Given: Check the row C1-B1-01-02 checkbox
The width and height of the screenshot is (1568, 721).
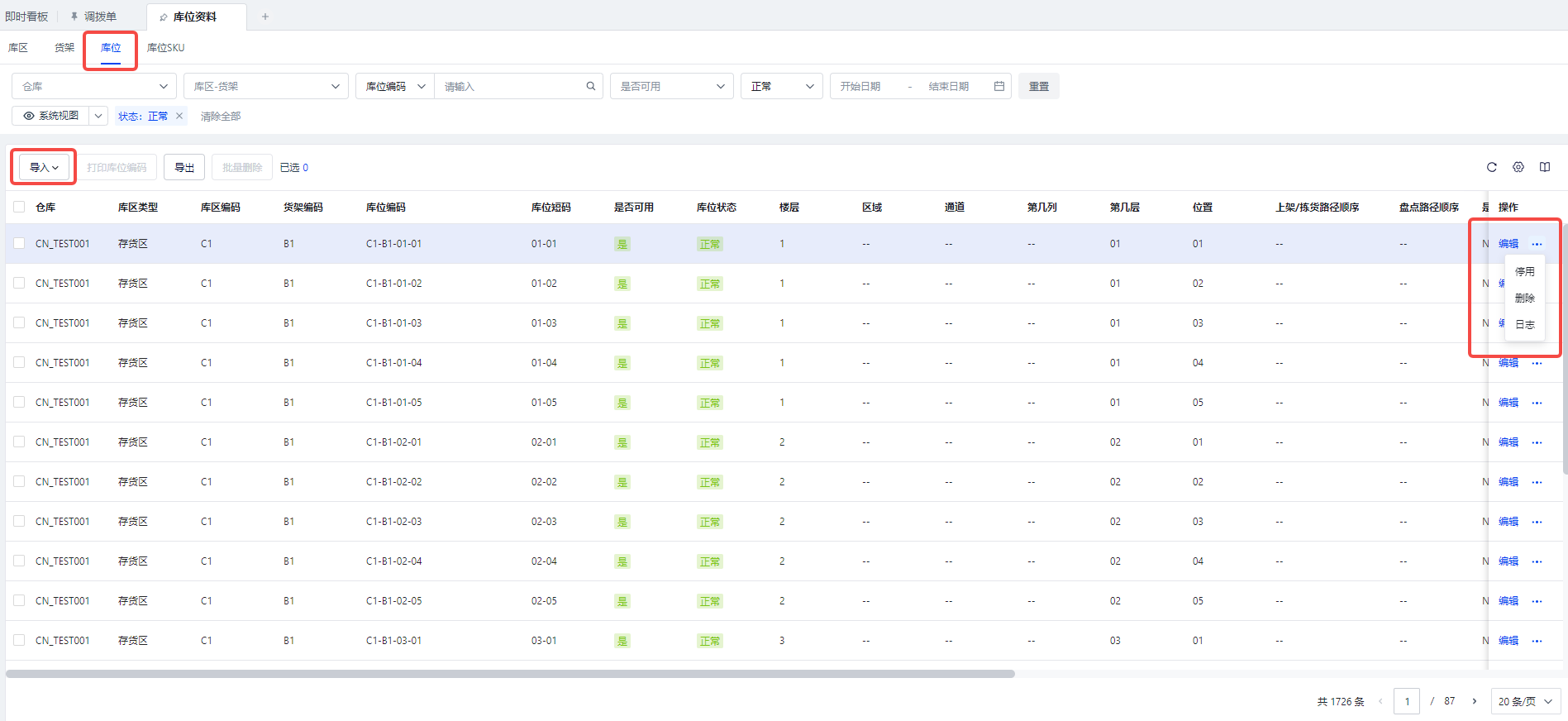Looking at the screenshot, I should tap(19, 283).
